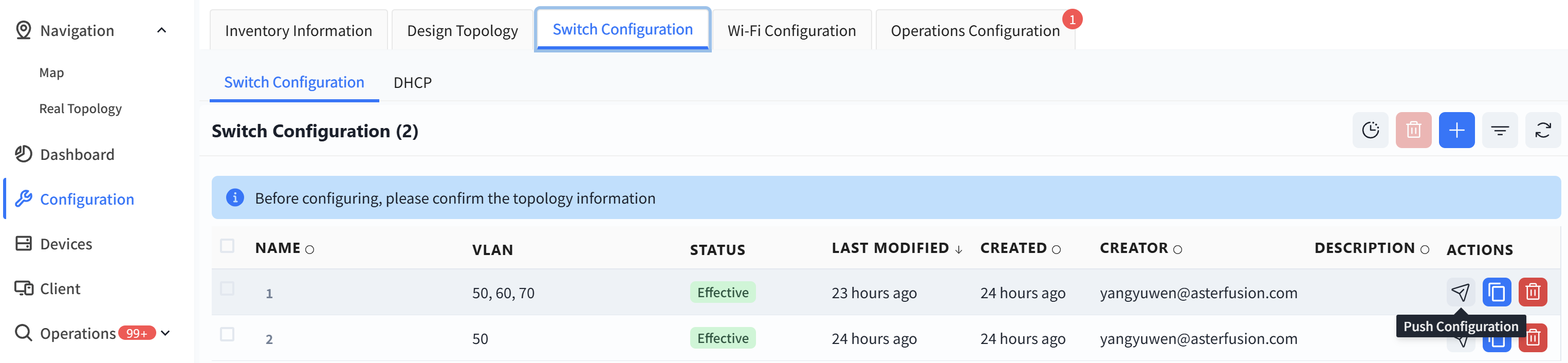Click the red 1 badge on Operations Configuration
Image resolution: width=1568 pixels, height=363 pixels.
[1073, 20]
